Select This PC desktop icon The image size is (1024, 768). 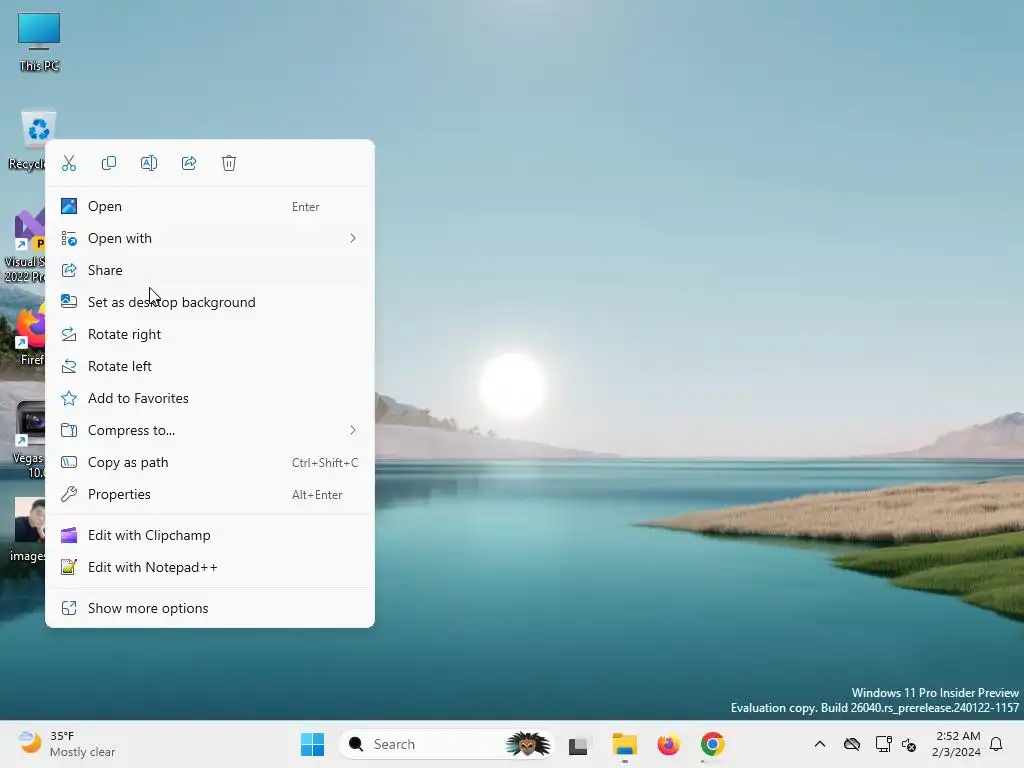coord(39,42)
